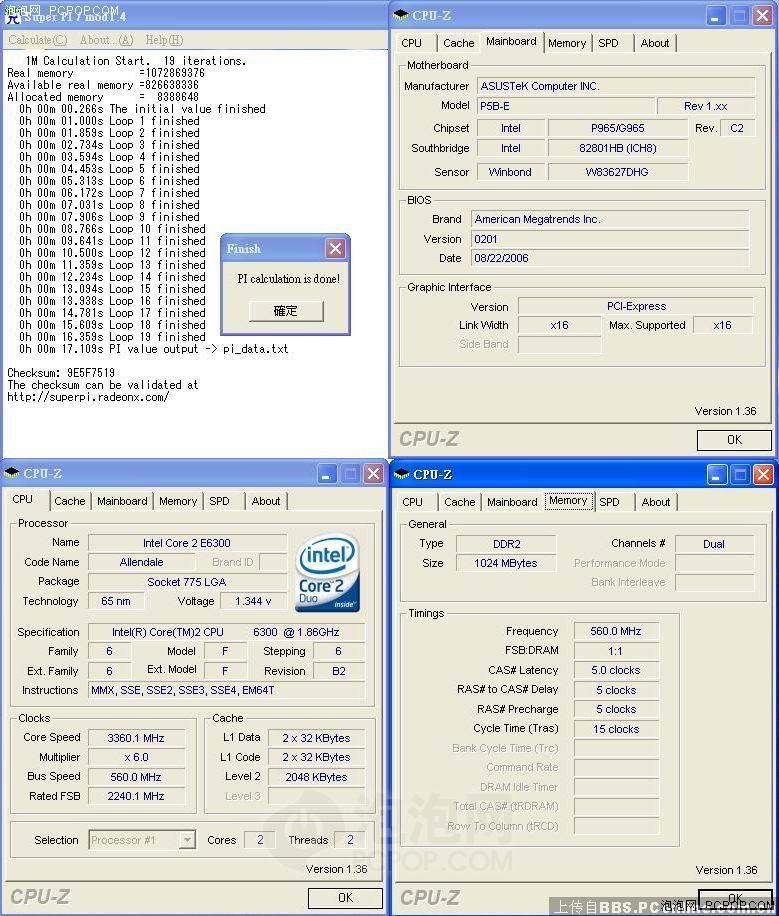
Task: Click the 82801HB (ICH8) southbridge value
Action: [617, 148]
